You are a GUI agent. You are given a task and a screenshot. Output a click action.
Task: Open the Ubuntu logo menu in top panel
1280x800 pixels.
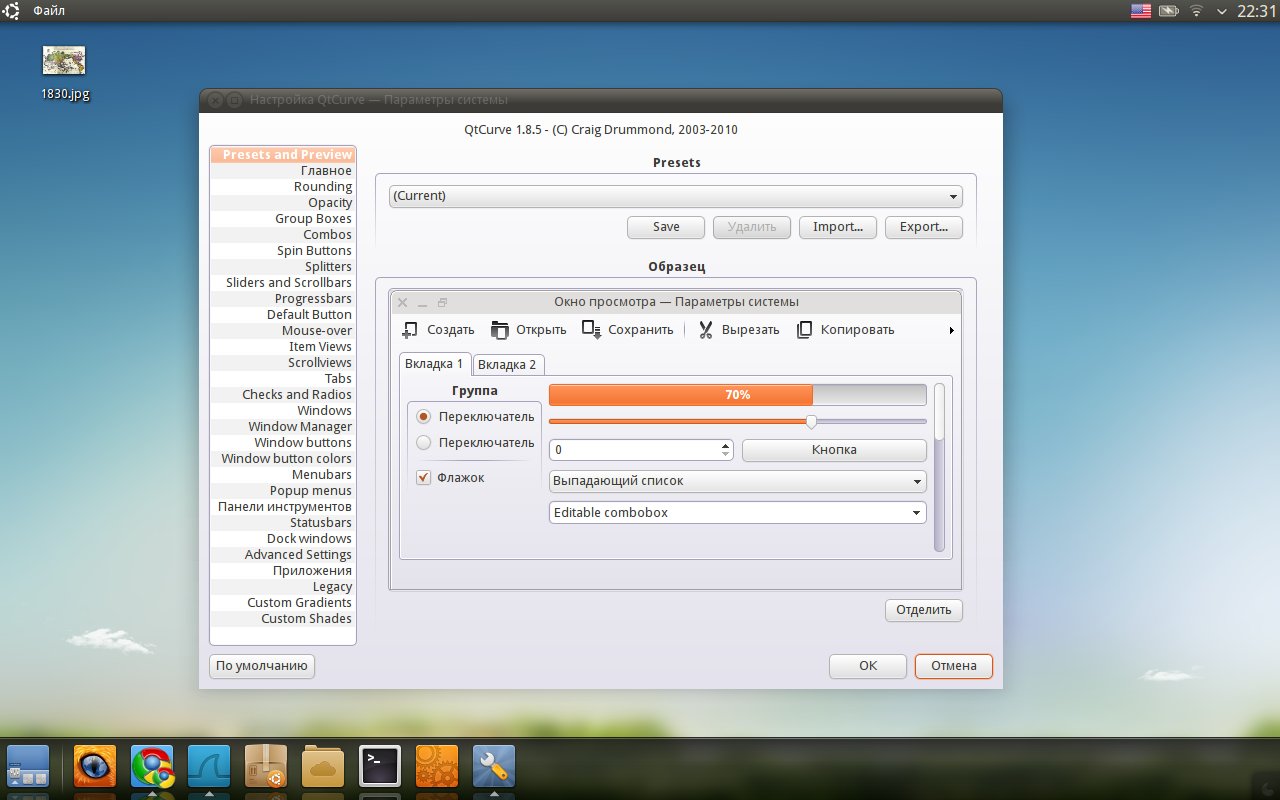coord(12,11)
